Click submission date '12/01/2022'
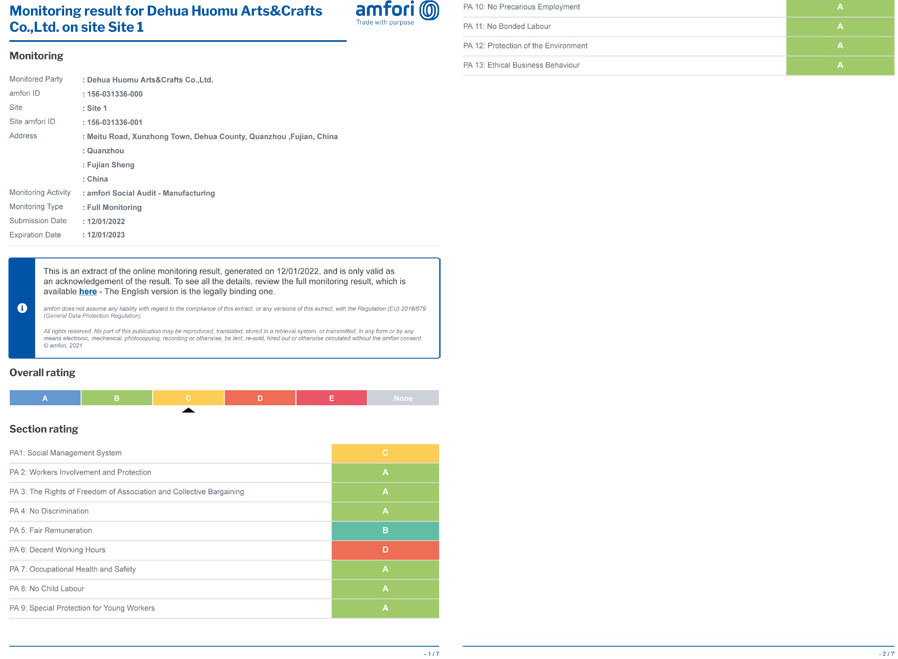The image size is (898, 659). (x=106, y=222)
